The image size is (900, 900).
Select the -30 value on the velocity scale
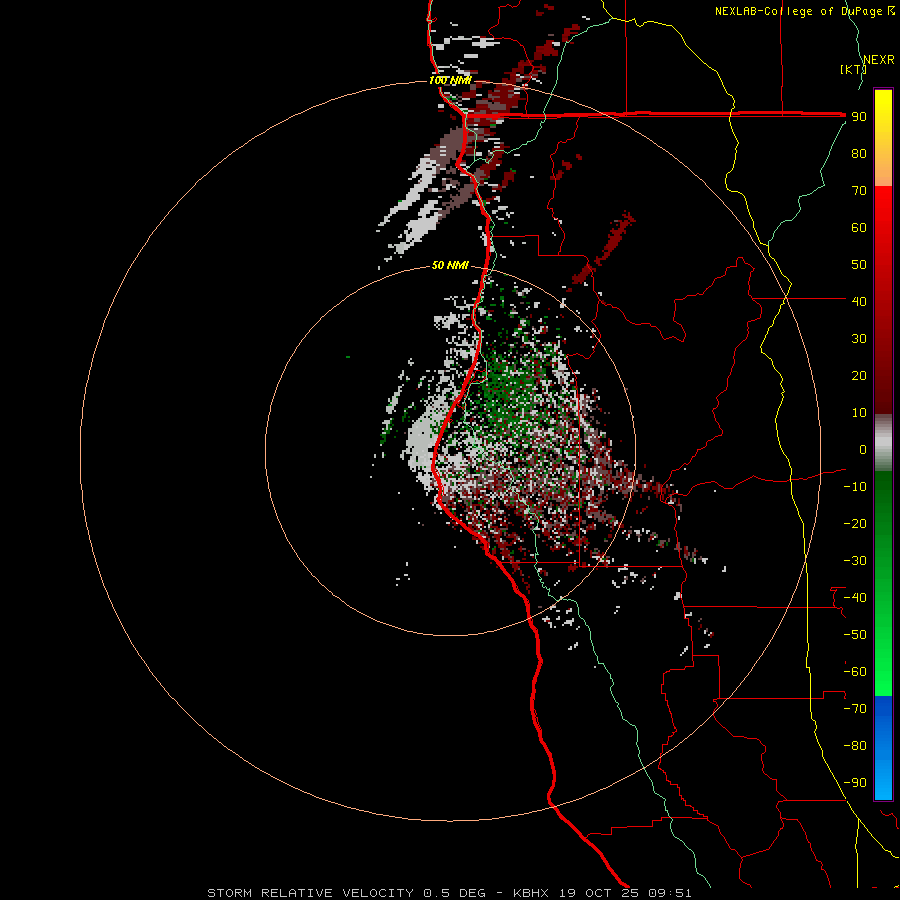click(855, 561)
